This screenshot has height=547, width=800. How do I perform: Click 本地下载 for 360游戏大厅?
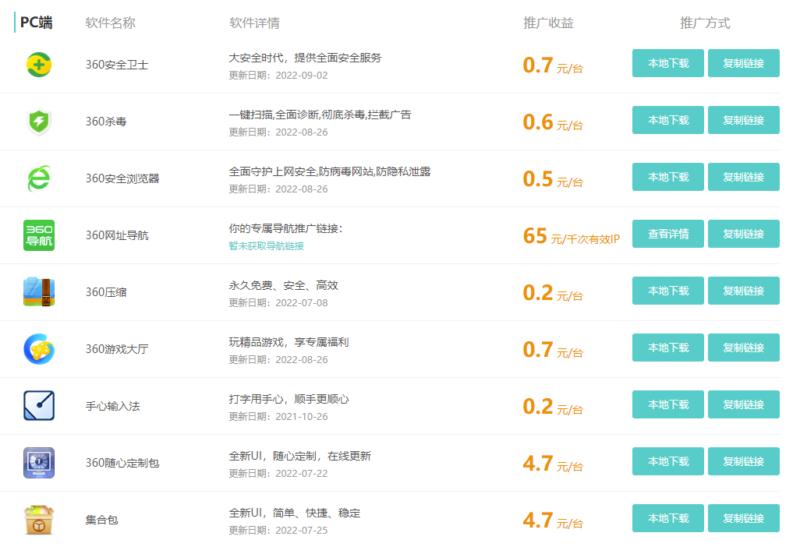pos(668,347)
